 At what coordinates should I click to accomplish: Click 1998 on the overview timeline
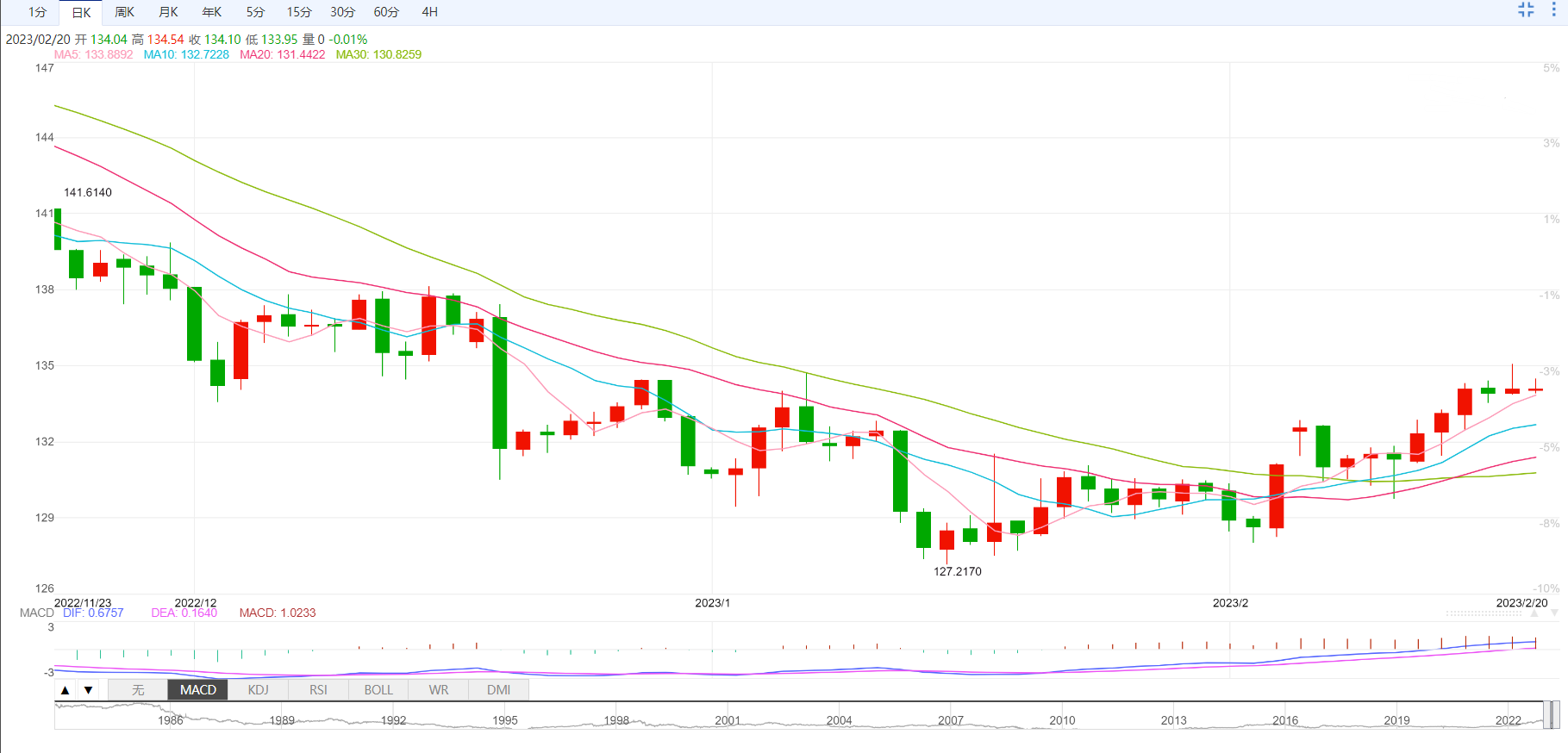pos(616,720)
